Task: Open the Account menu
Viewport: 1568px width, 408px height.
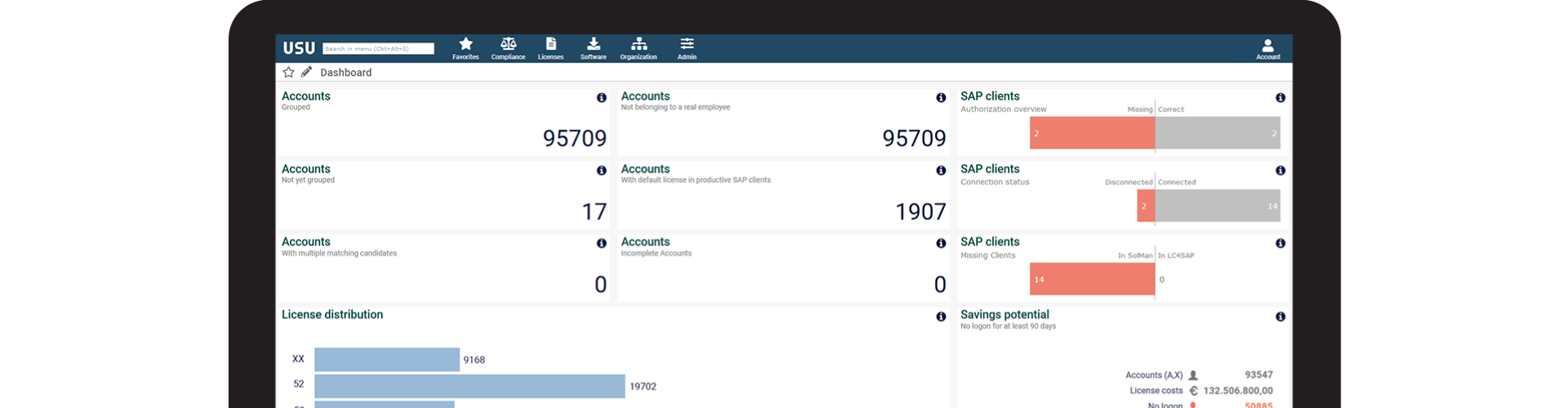Action: click(x=1267, y=49)
